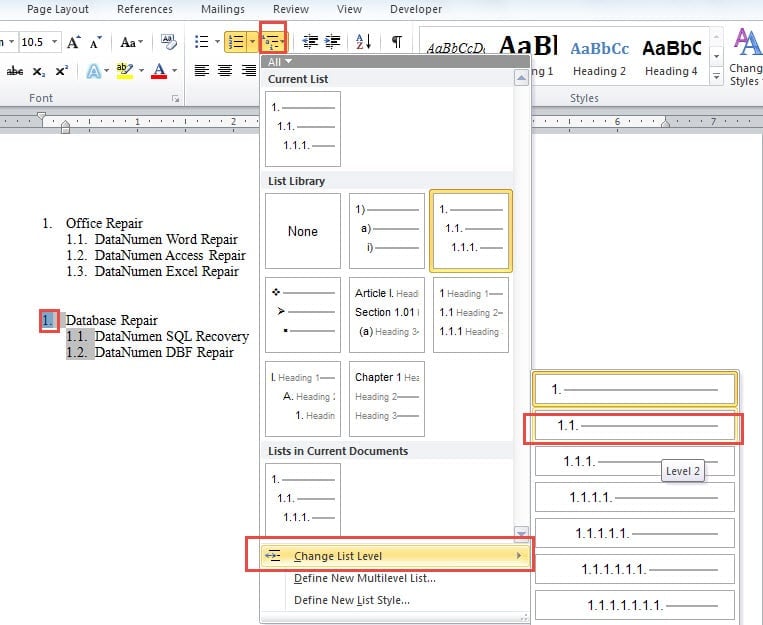Click the Shrink Font icon
The image size is (763, 625).
[95, 42]
